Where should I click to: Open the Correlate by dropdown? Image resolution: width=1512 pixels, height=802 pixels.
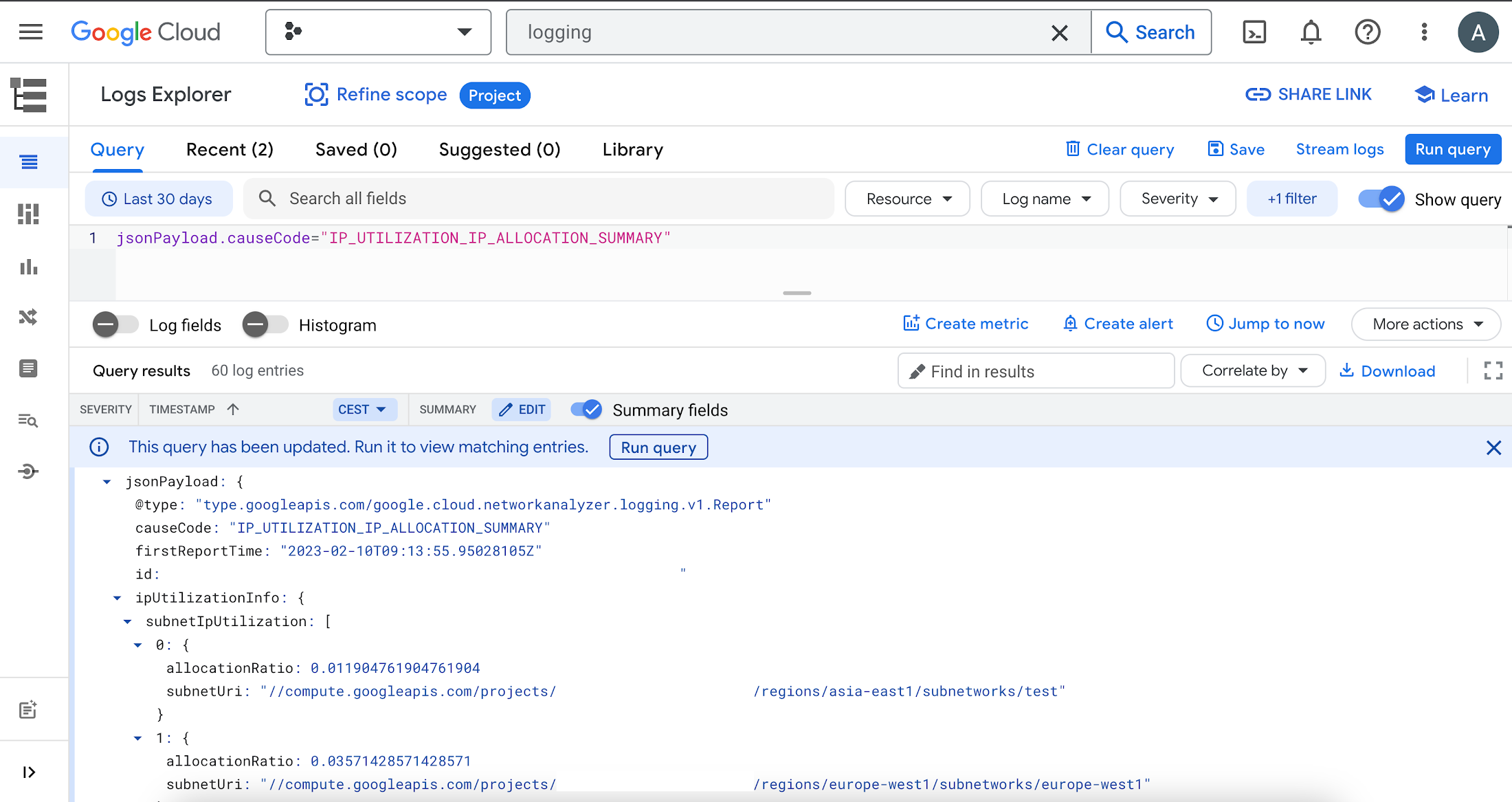click(x=1253, y=370)
